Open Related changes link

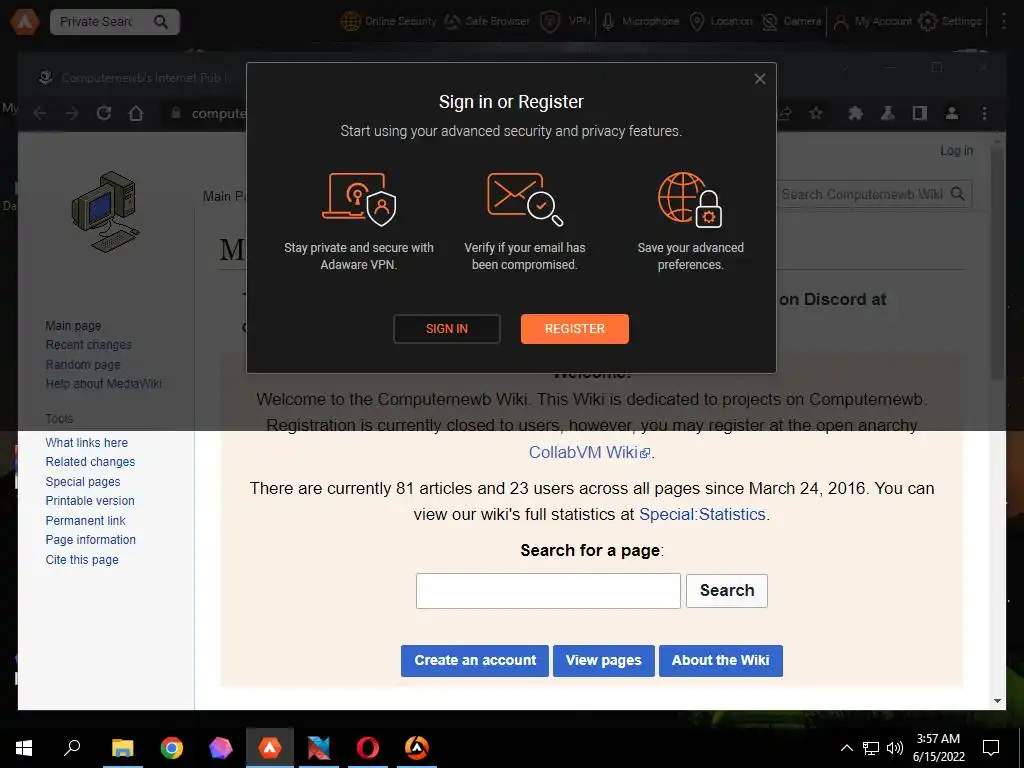click(x=90, y=462)
